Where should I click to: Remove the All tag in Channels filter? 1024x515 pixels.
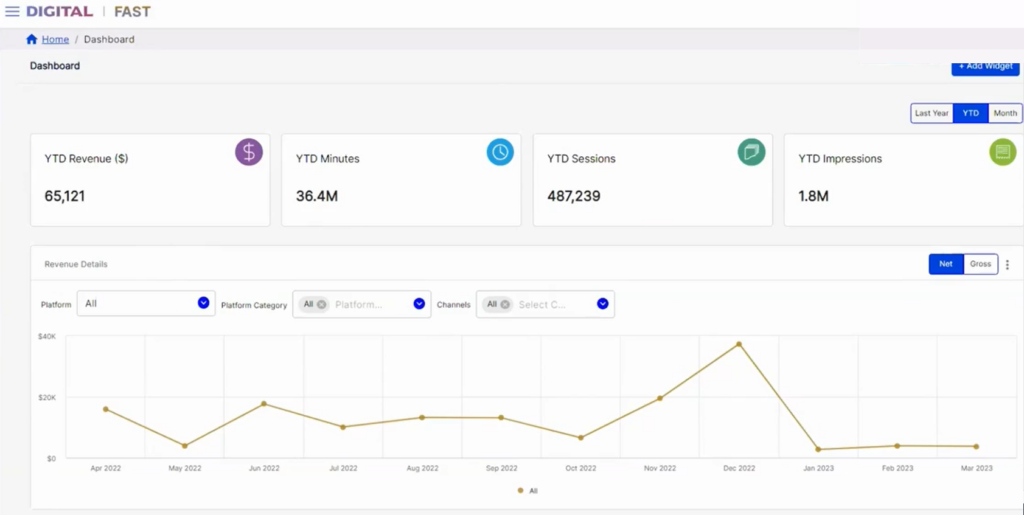click(x=505, y=305)
